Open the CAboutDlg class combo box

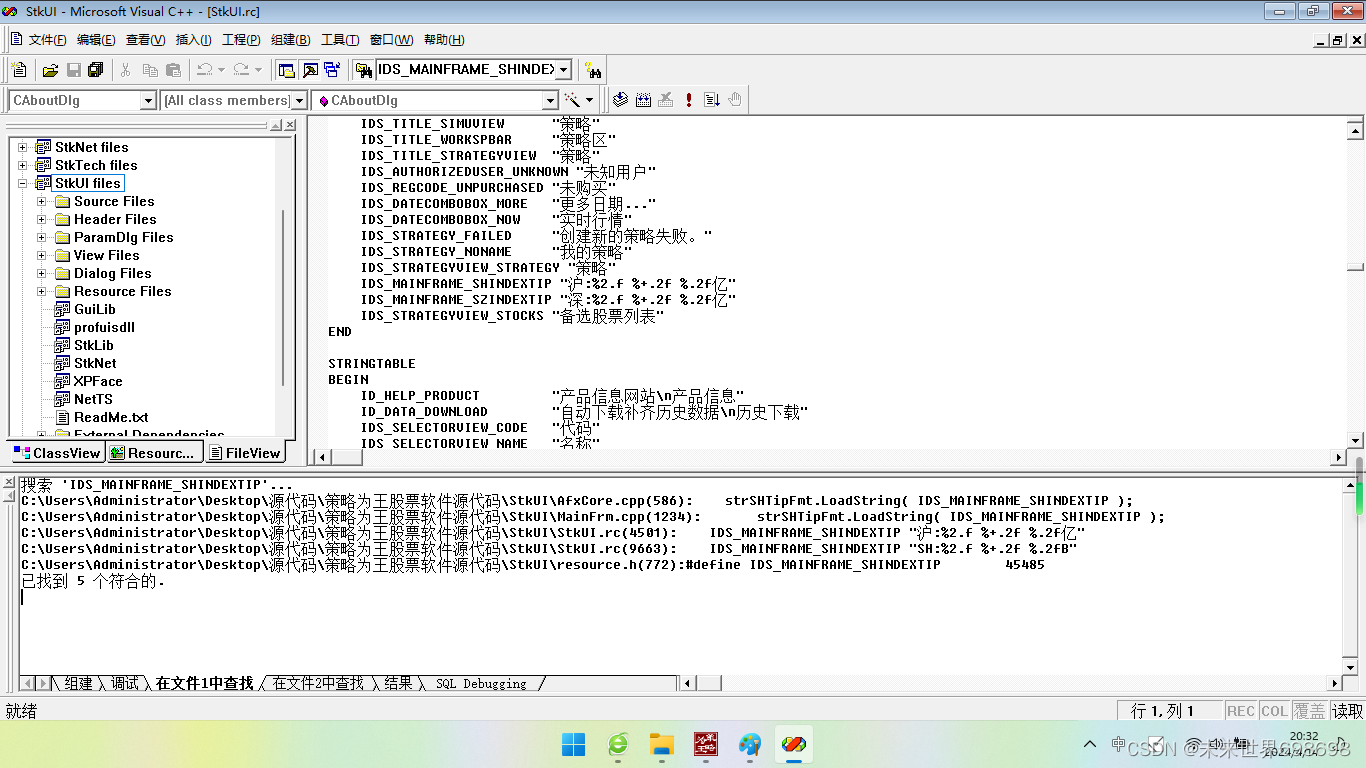point(148,100)
